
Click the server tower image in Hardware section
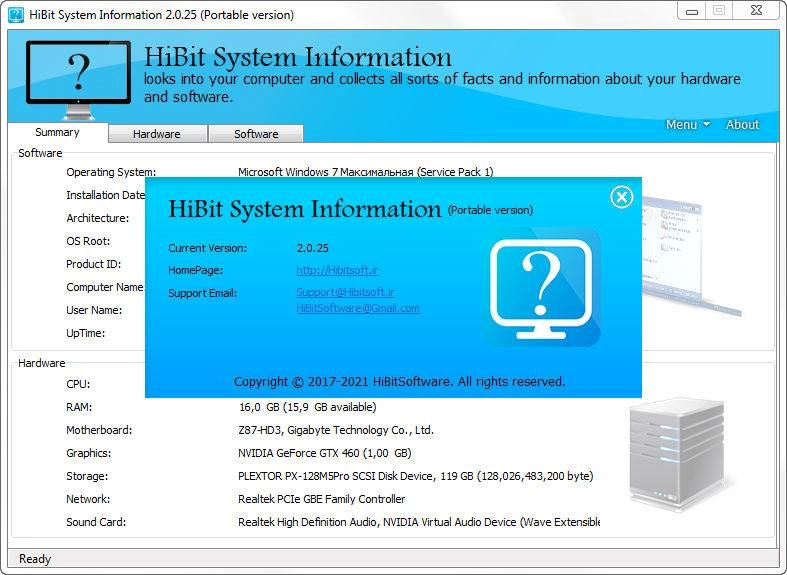(x=677, y=454)
